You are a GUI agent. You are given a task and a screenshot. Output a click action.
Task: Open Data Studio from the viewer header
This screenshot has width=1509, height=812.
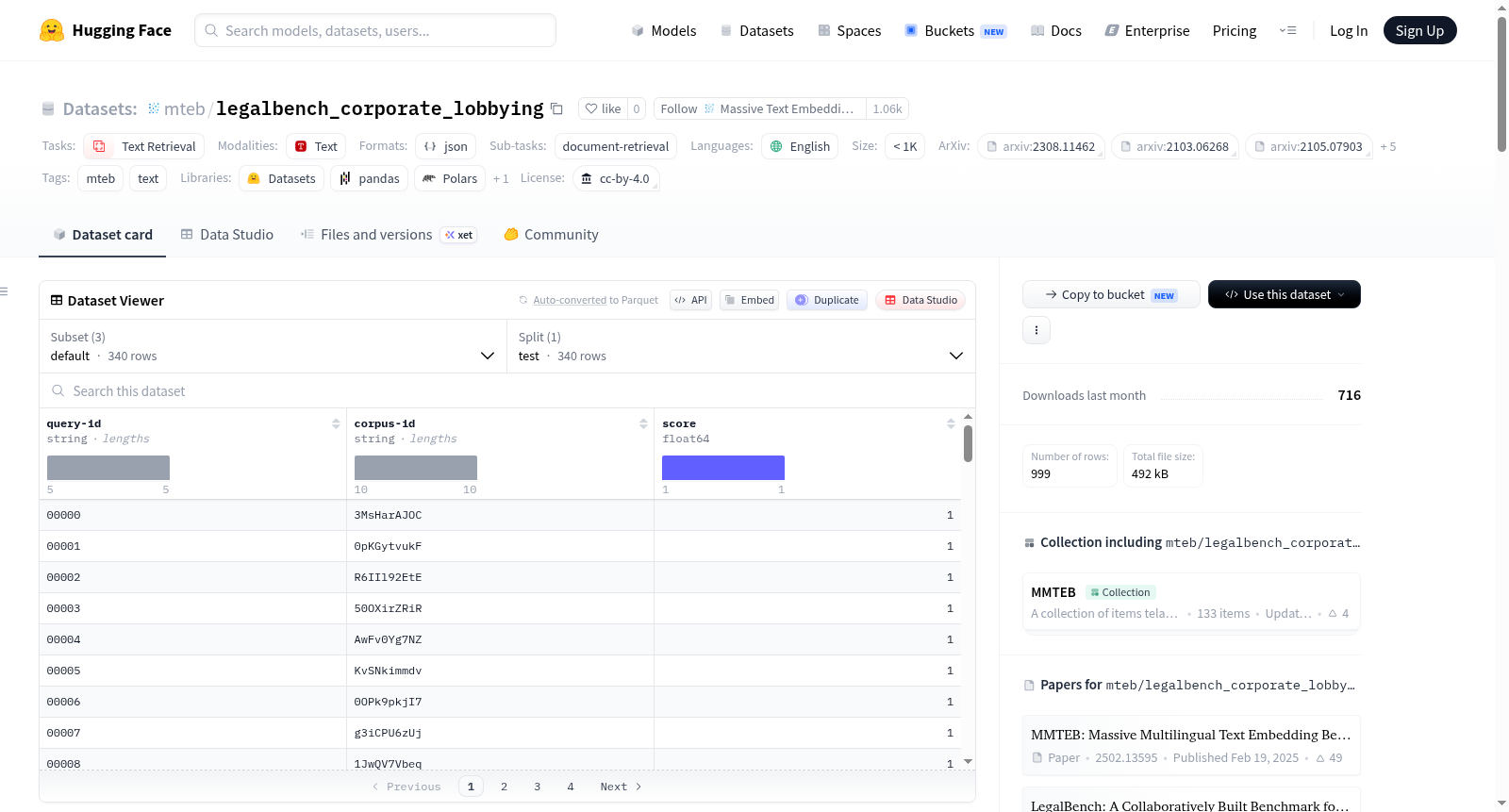coord(920,300)
